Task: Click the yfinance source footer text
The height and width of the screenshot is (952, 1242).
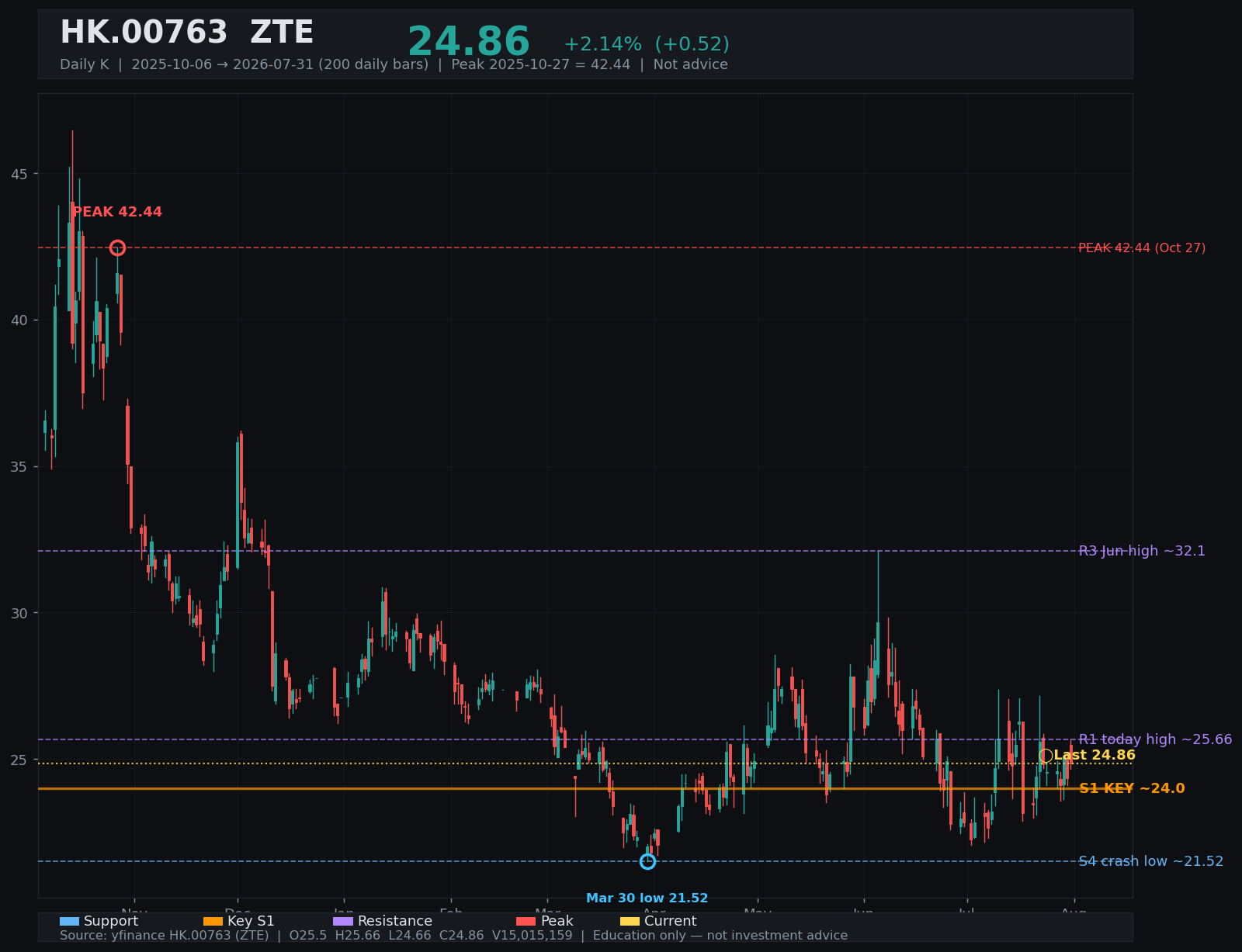Action: [x=453, y=936]
